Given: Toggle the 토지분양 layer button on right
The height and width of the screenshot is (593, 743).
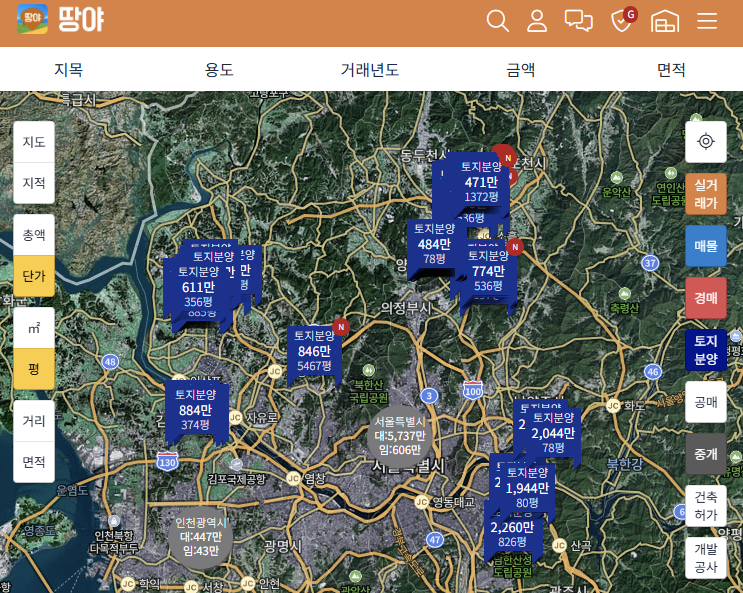Looking at the screenshot, I should coord(706,350).
